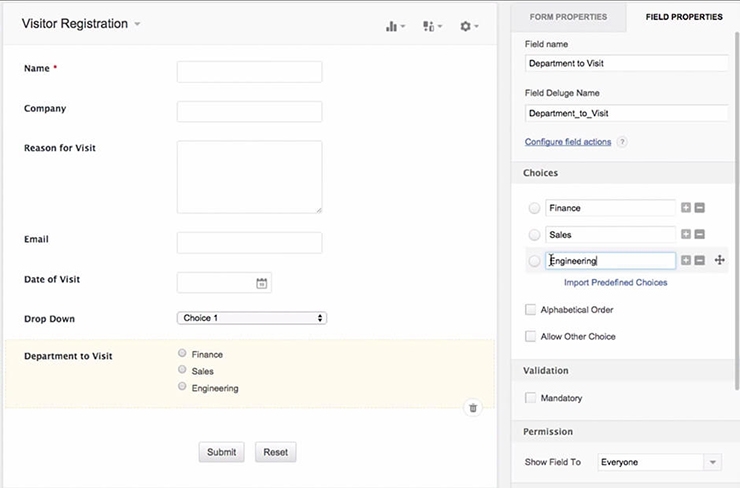
Task: Expand the Show Field To Everyone dropdown
Action: (659, 462)
